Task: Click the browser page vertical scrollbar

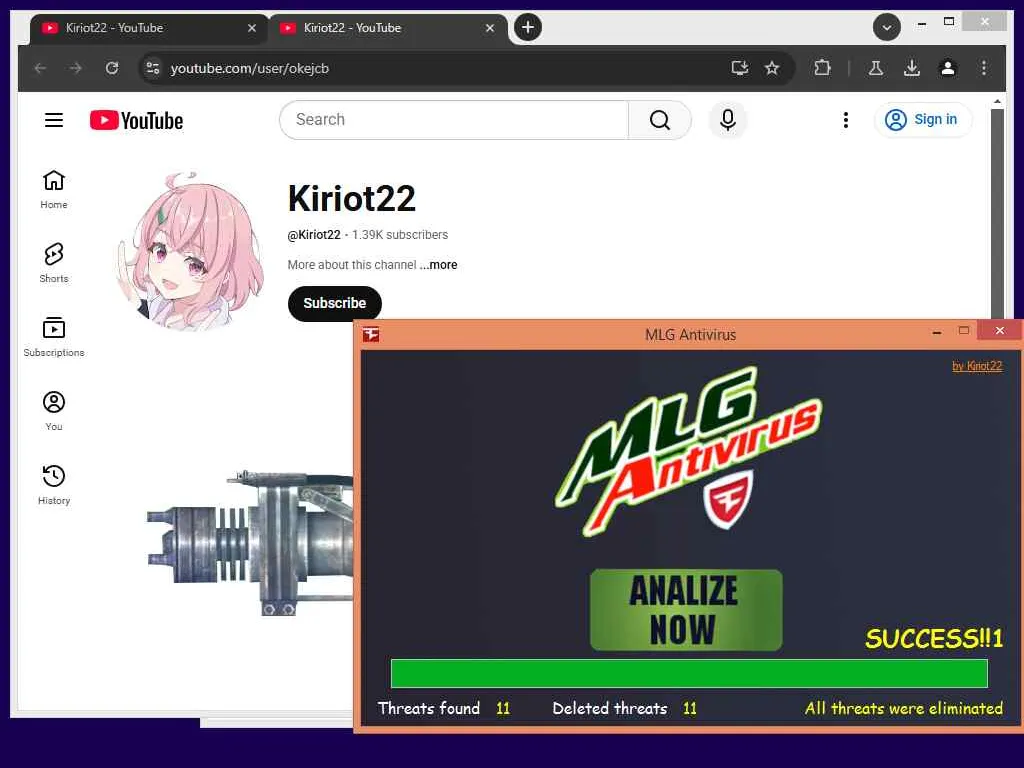Action: [997, 212]
